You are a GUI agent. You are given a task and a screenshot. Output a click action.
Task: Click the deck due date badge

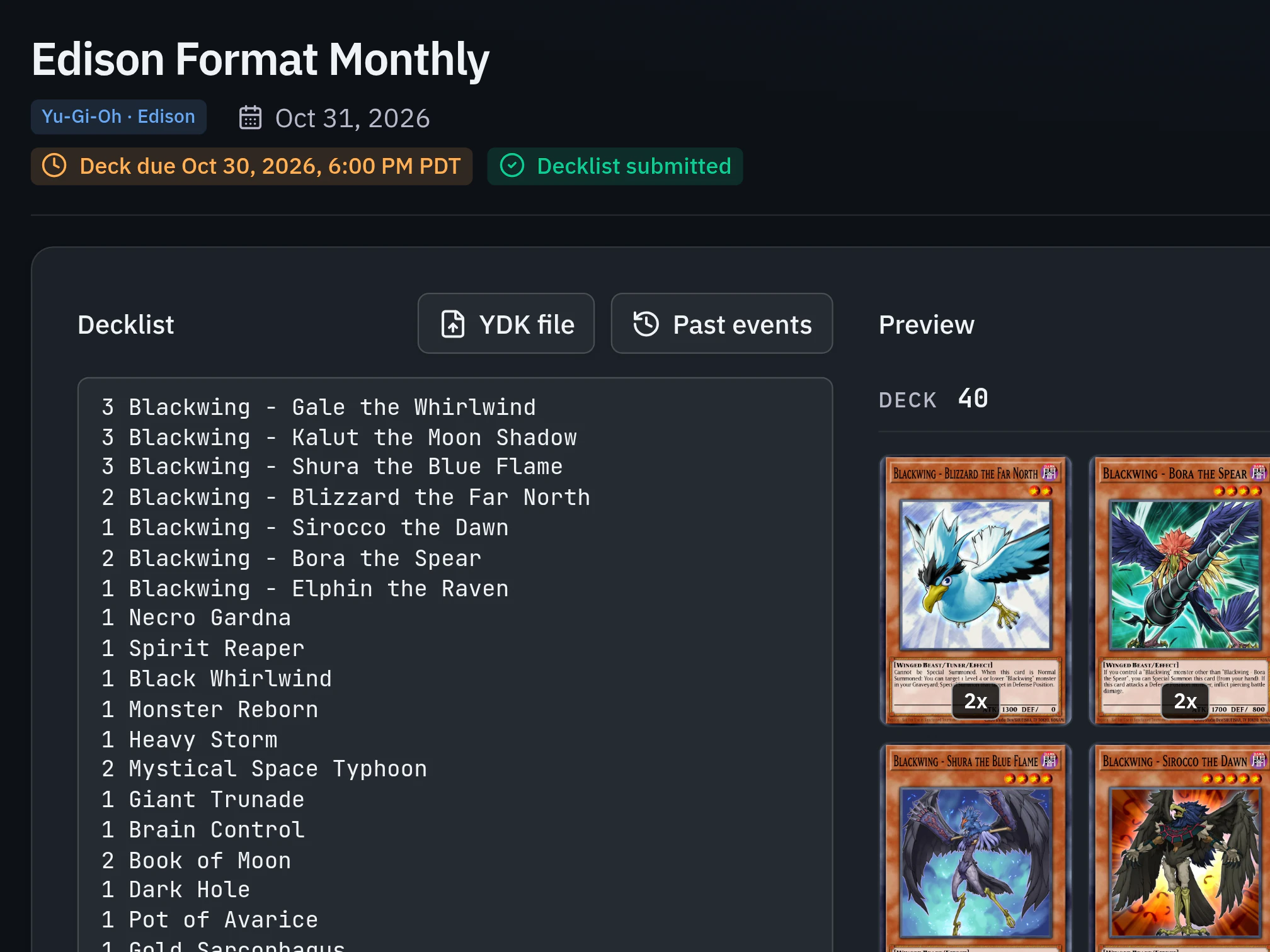(251, 166)
